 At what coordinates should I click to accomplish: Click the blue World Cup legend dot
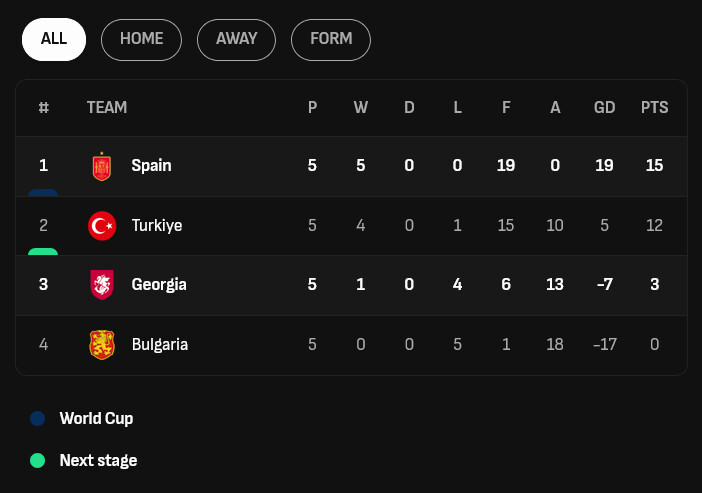(38, 419)
